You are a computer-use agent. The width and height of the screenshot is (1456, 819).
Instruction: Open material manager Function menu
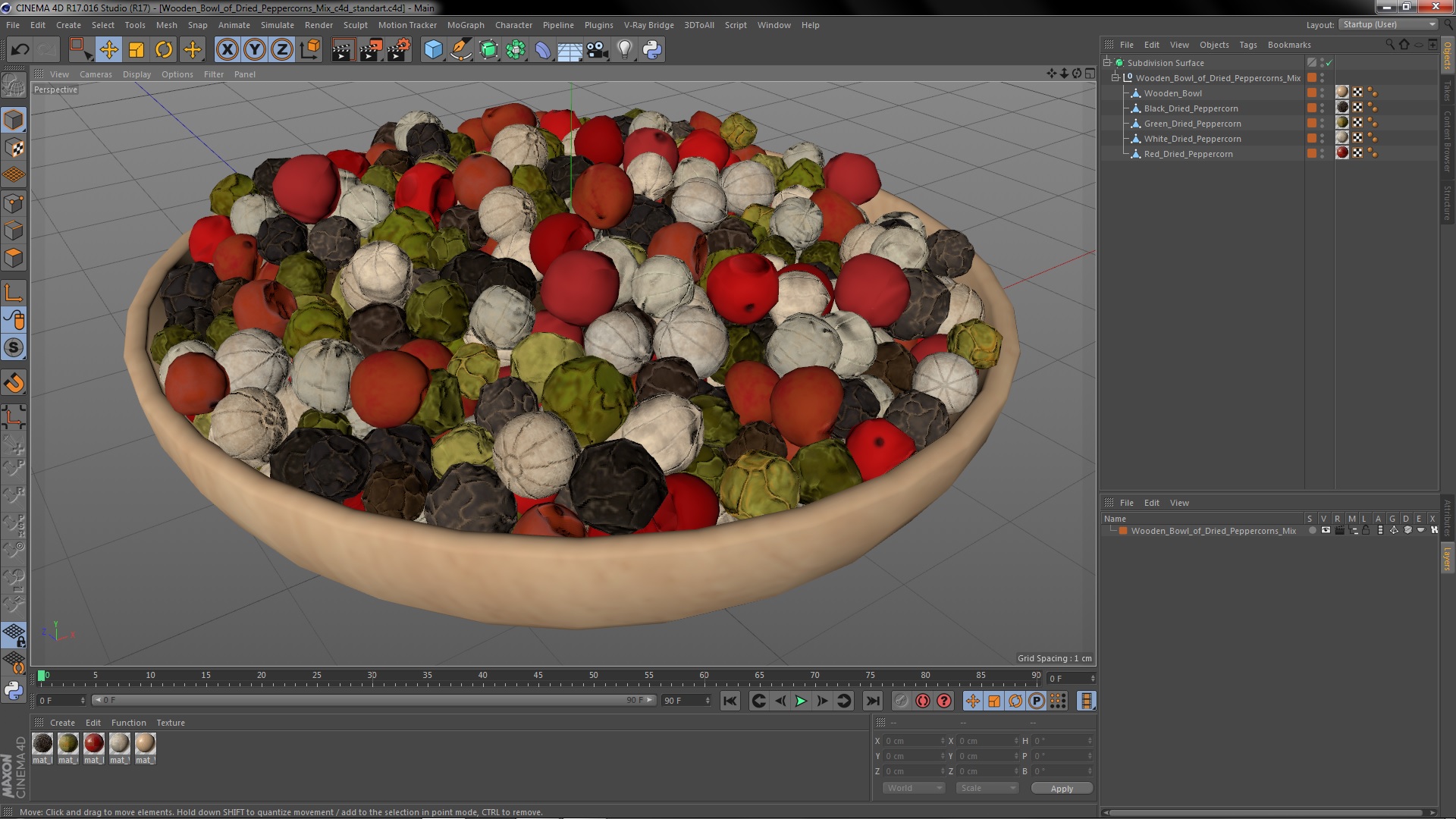[128, 723]
